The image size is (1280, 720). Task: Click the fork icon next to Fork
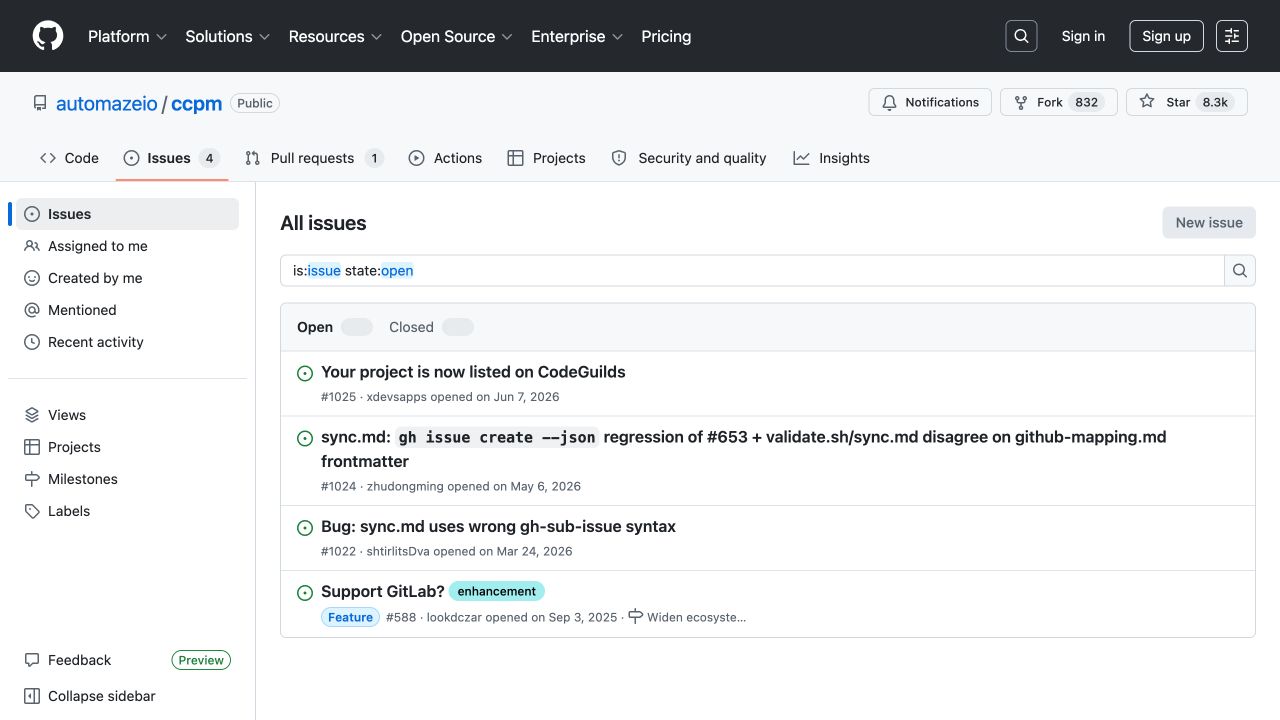(1021, 102)
